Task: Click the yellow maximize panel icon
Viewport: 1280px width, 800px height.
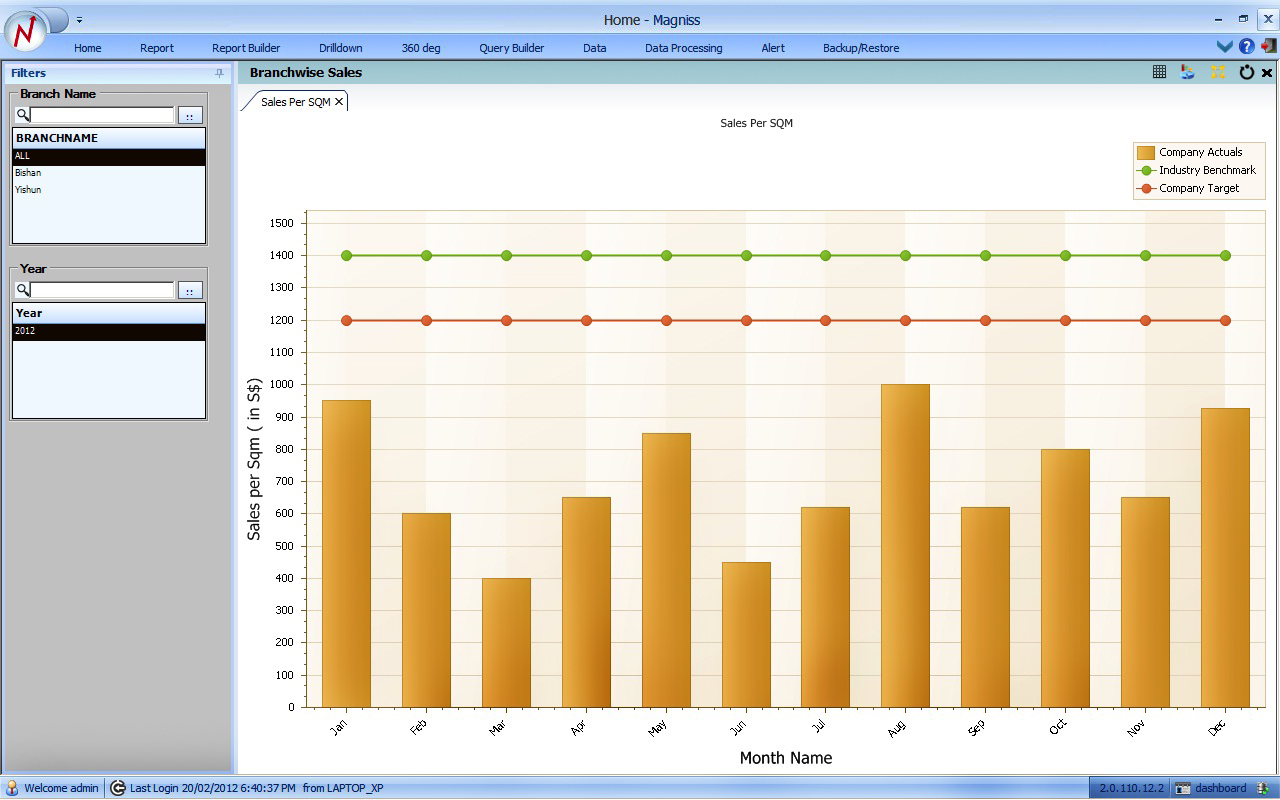Action: (1218, 72)
